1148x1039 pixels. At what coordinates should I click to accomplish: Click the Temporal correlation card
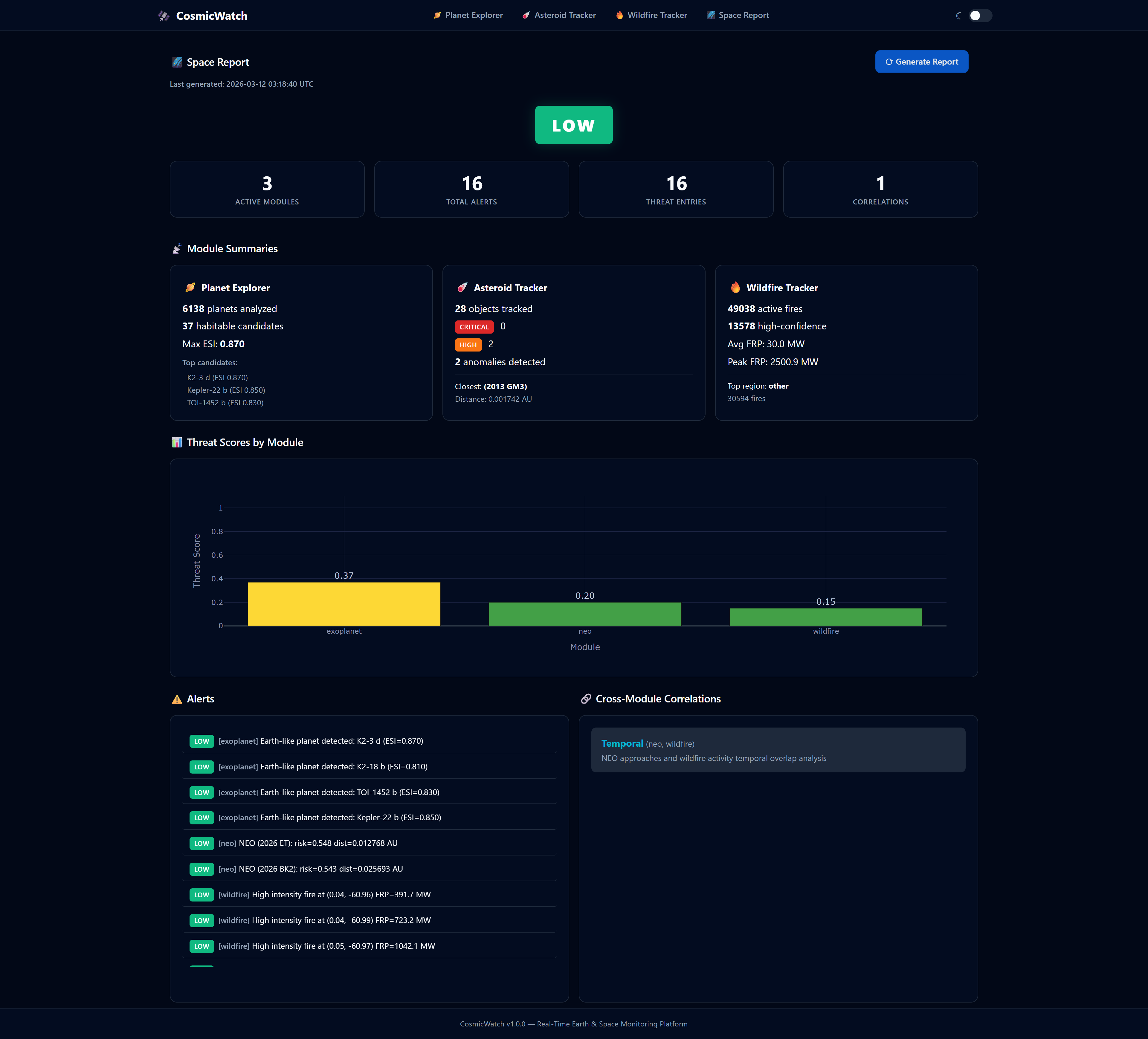pyautogui.click(x=778, y=750)
